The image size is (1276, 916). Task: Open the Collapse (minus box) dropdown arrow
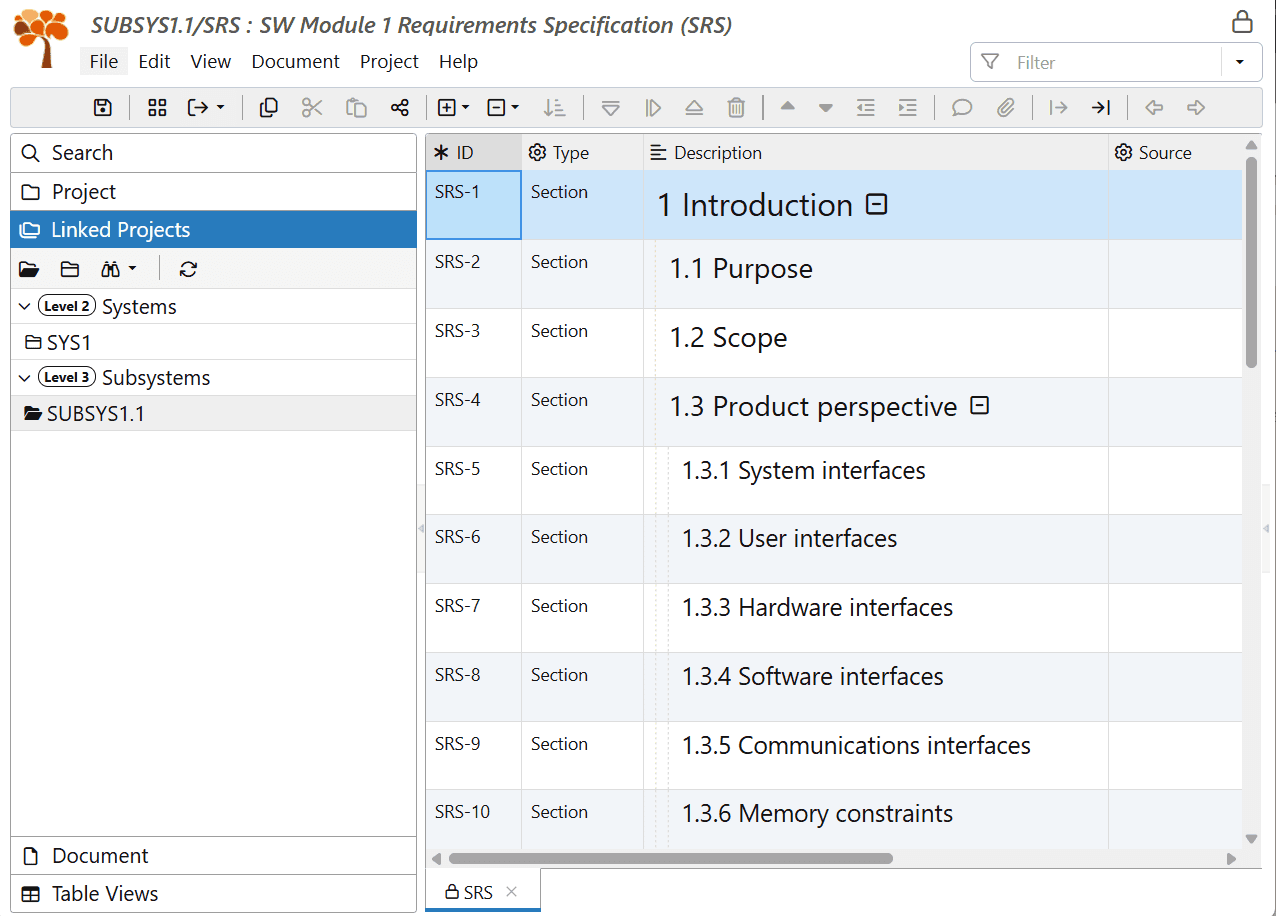515,108
